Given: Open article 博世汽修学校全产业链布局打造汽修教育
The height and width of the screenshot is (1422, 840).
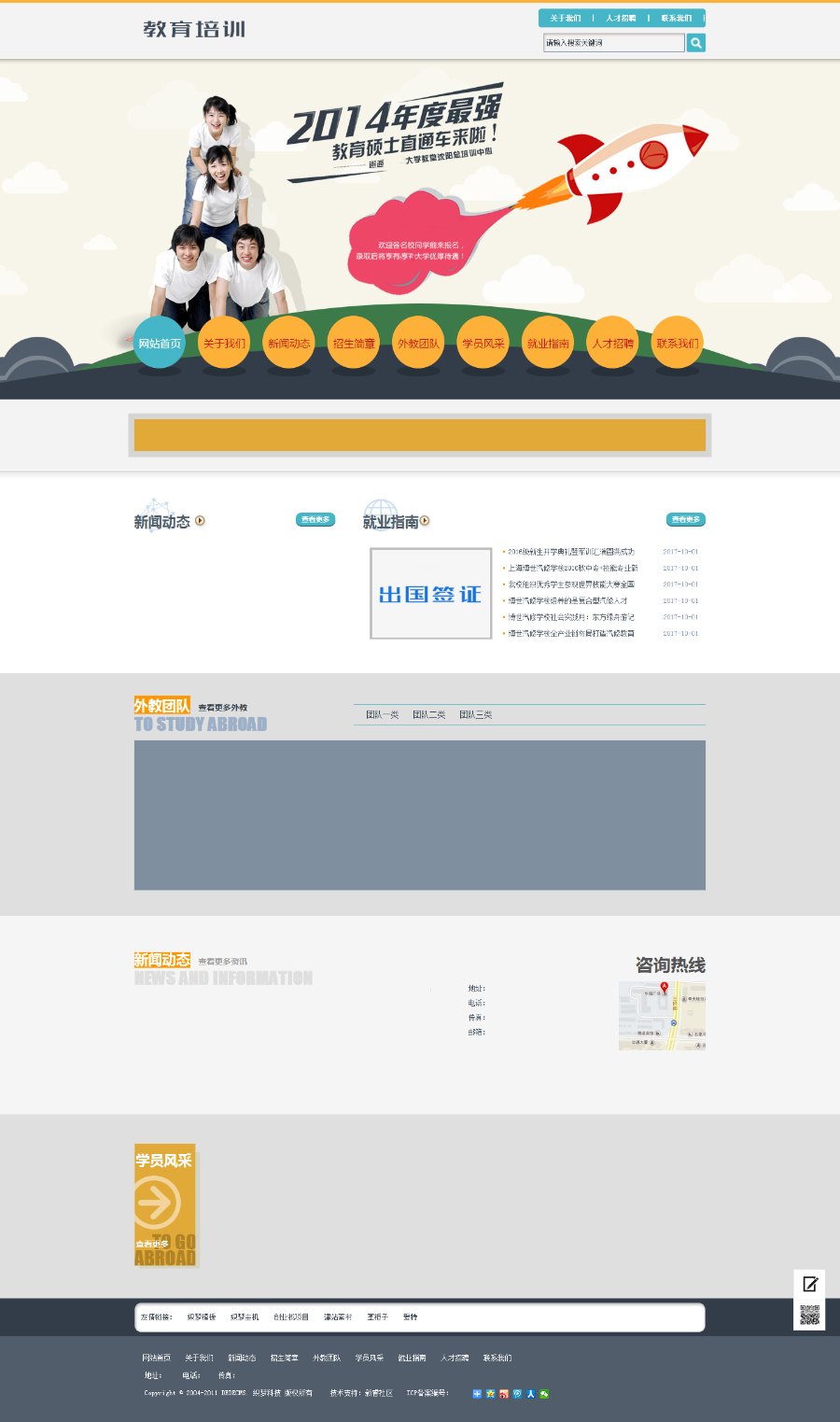Looking at the screenshot, I should point(571,633).
